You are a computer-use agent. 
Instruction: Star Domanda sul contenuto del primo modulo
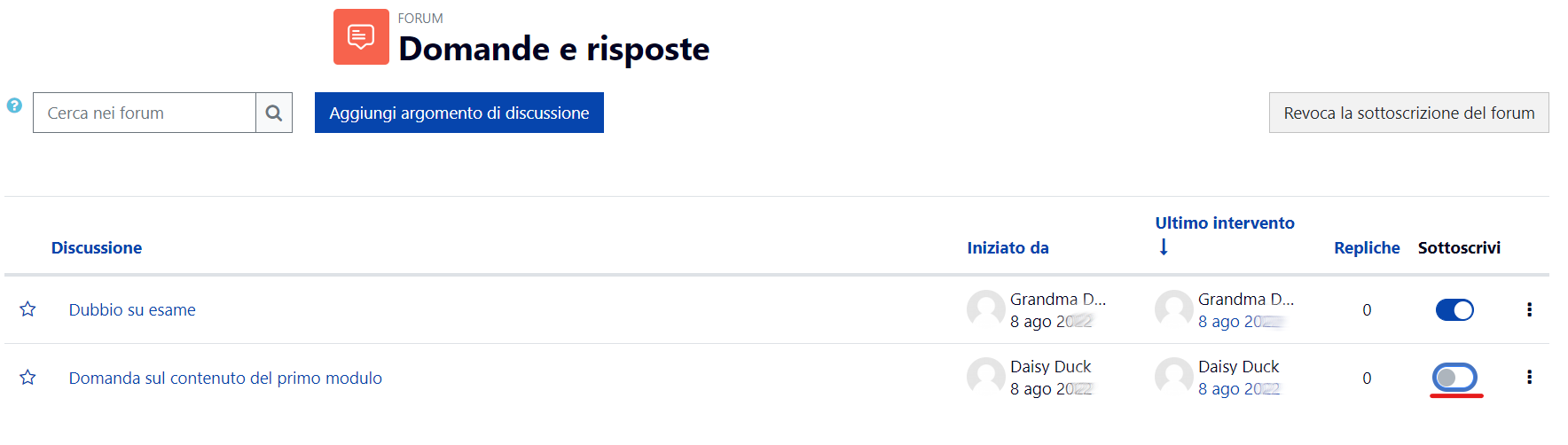click(27, 378)
